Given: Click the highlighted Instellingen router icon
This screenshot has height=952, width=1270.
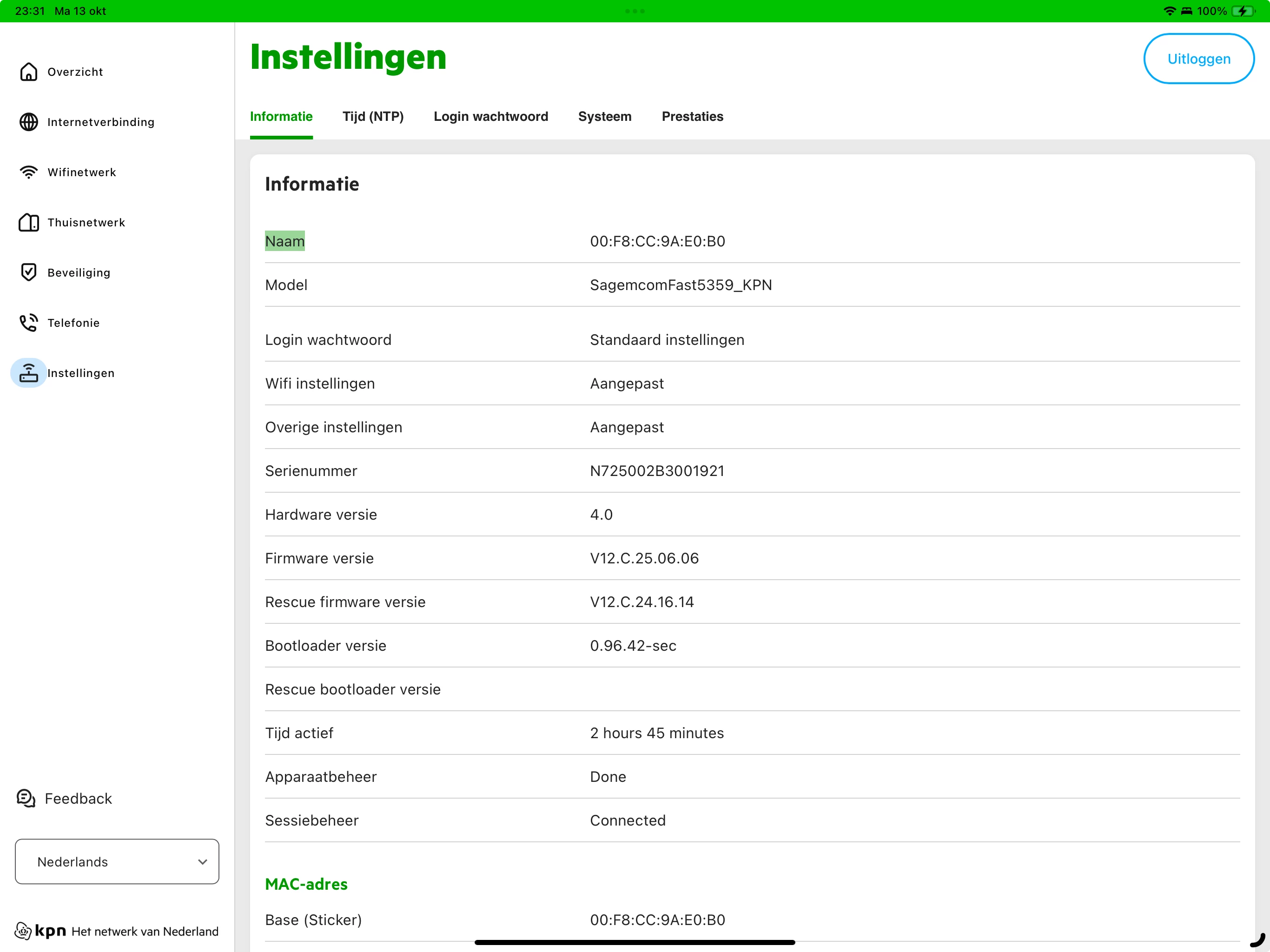Looking at the screenshot, I should click(29, 373).
